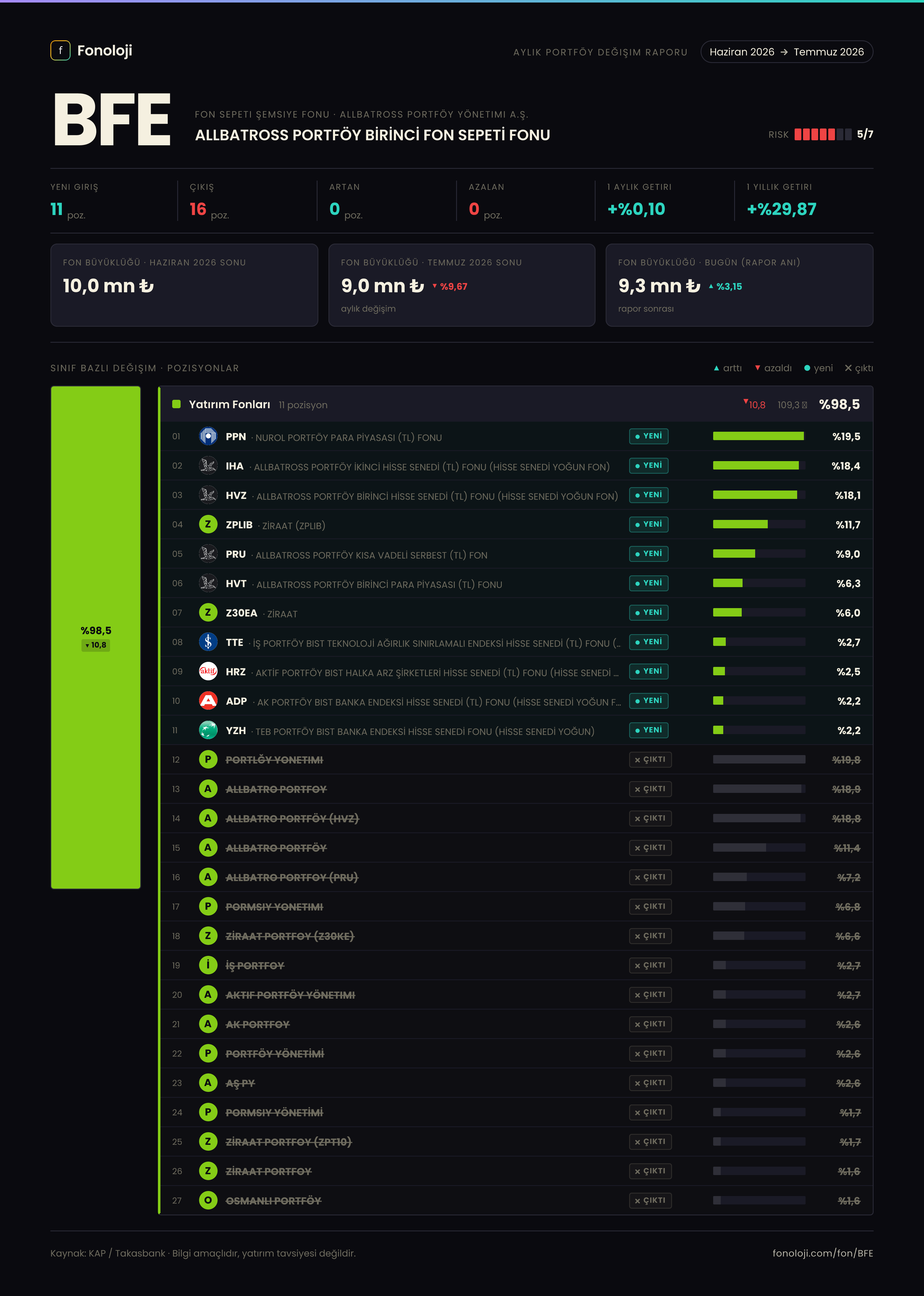Click the A icon for AKTIF PORTFÖY YÖNETIMI
Viewport: 924px width, 1296px height.
click(208, 995)
